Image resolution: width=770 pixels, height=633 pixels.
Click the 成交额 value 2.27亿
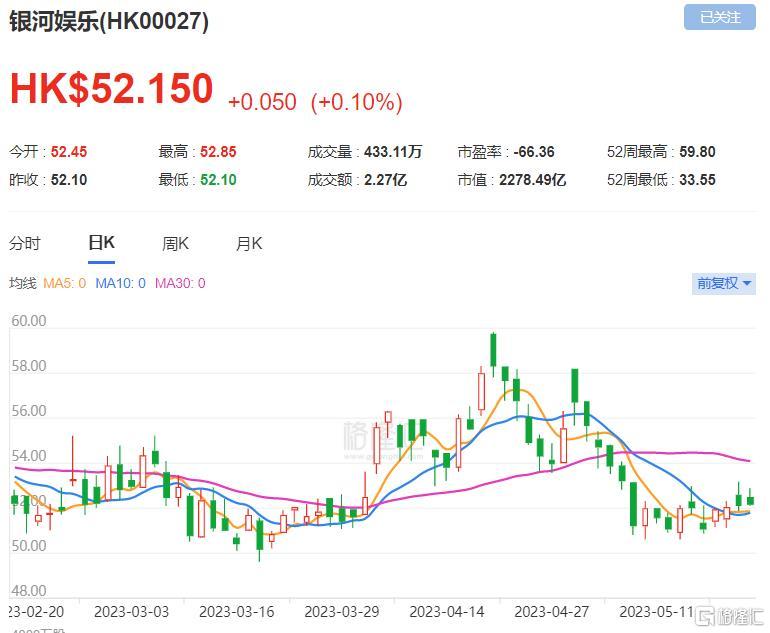pyautogui.click(x=385, y=180)
